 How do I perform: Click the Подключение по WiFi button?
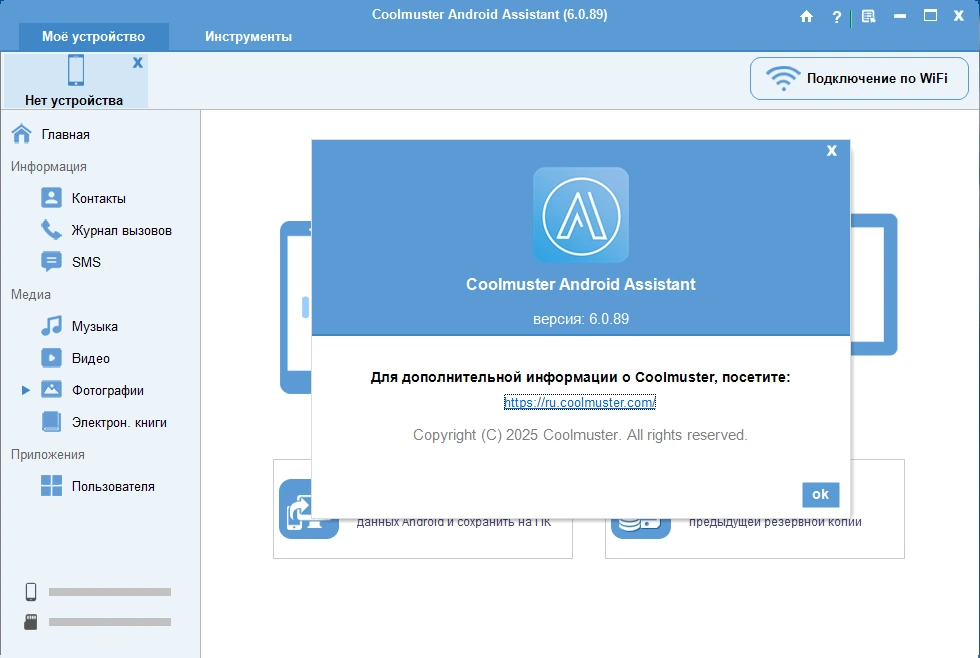pyautogui.click(x=859, y=79)
